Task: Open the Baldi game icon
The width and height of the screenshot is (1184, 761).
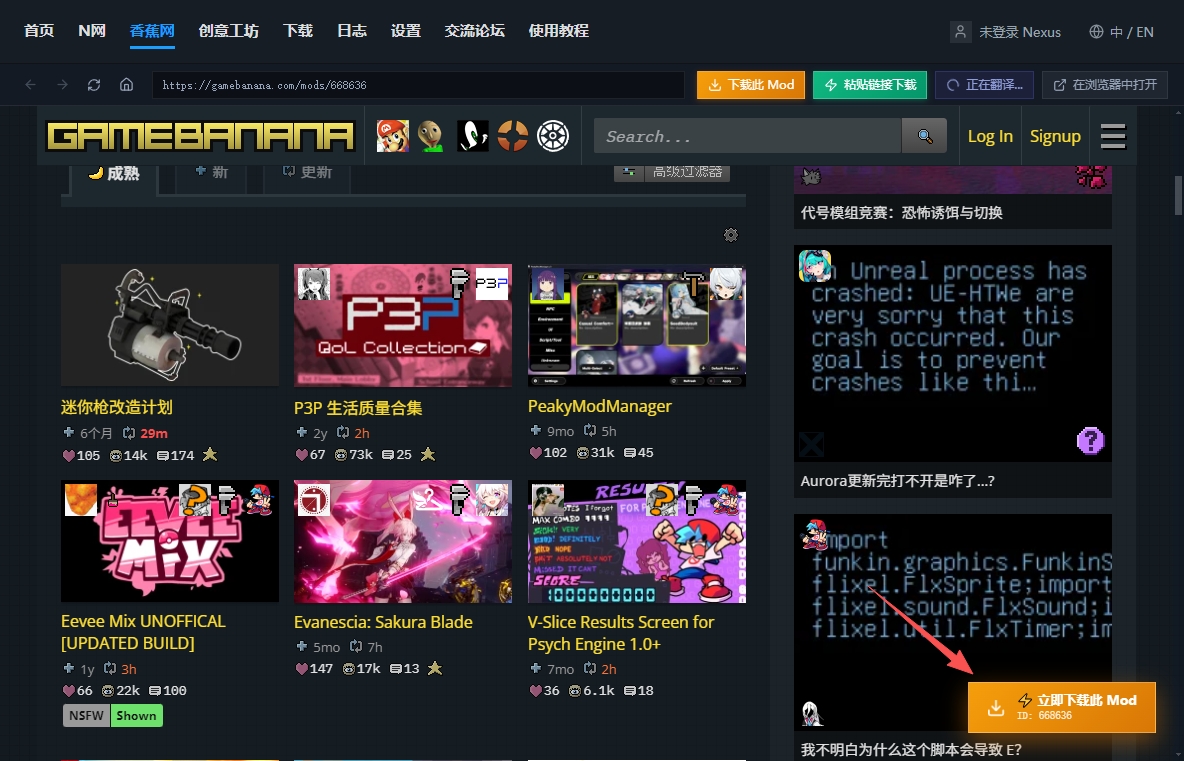Action: (431, 136)
